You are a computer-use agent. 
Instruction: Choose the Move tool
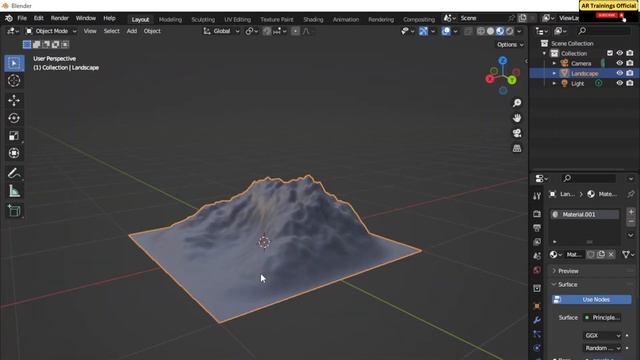(14, 100)
